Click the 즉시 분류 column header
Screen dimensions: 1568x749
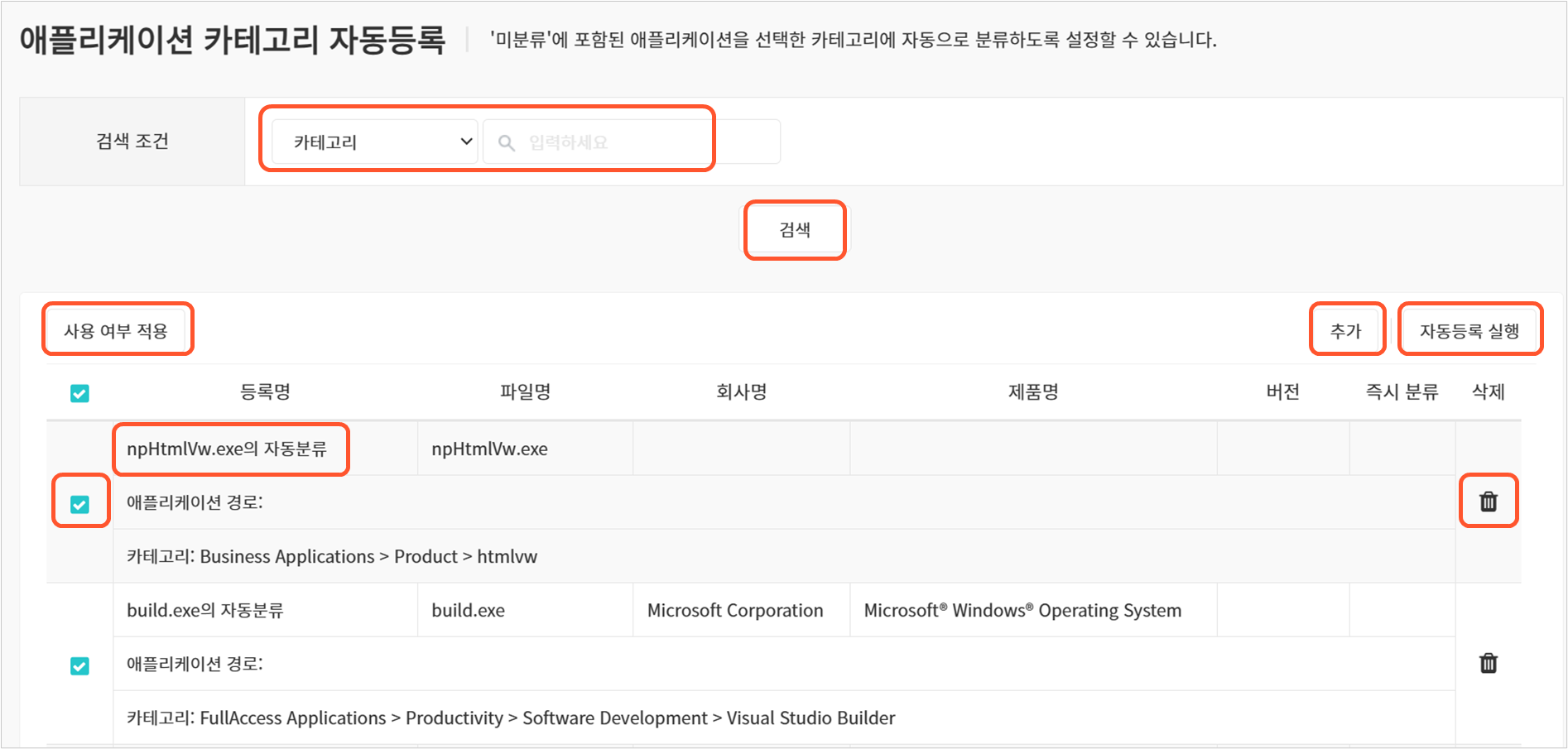(1401, 391)
